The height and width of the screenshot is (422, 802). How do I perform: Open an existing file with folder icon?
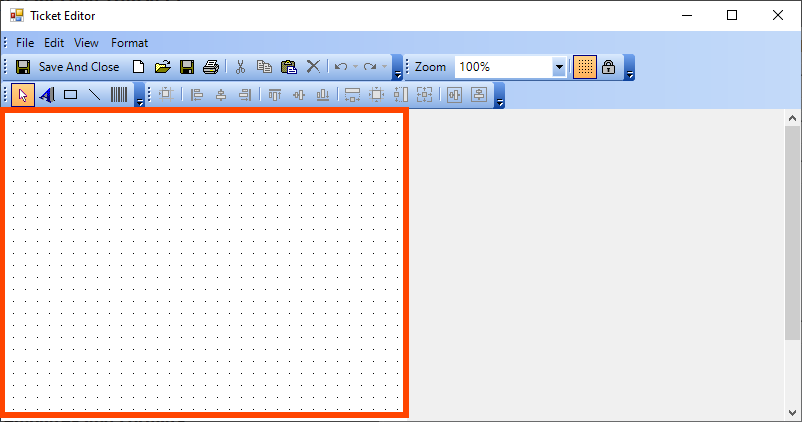(162, 67)
